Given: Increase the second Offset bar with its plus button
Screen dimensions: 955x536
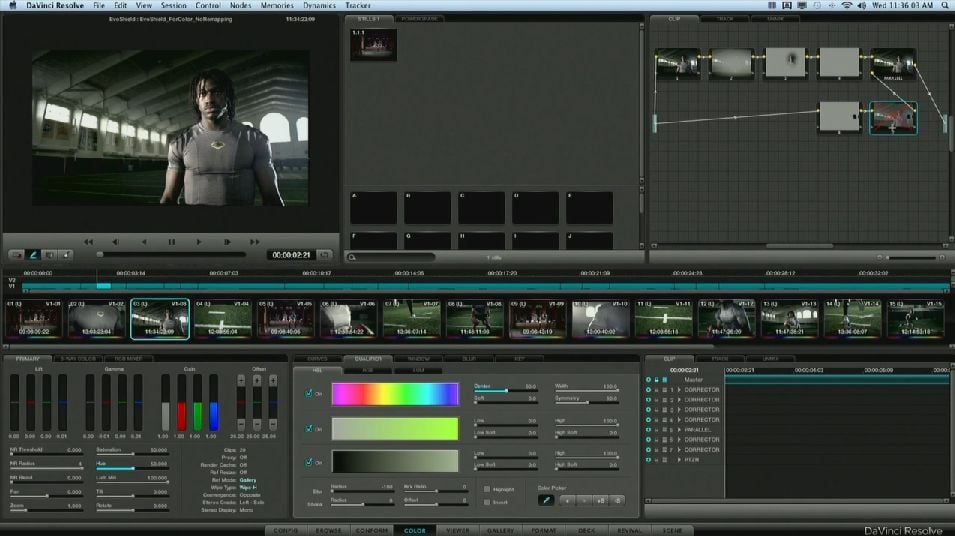Looking at the screenshot, I should click(257, 380).
